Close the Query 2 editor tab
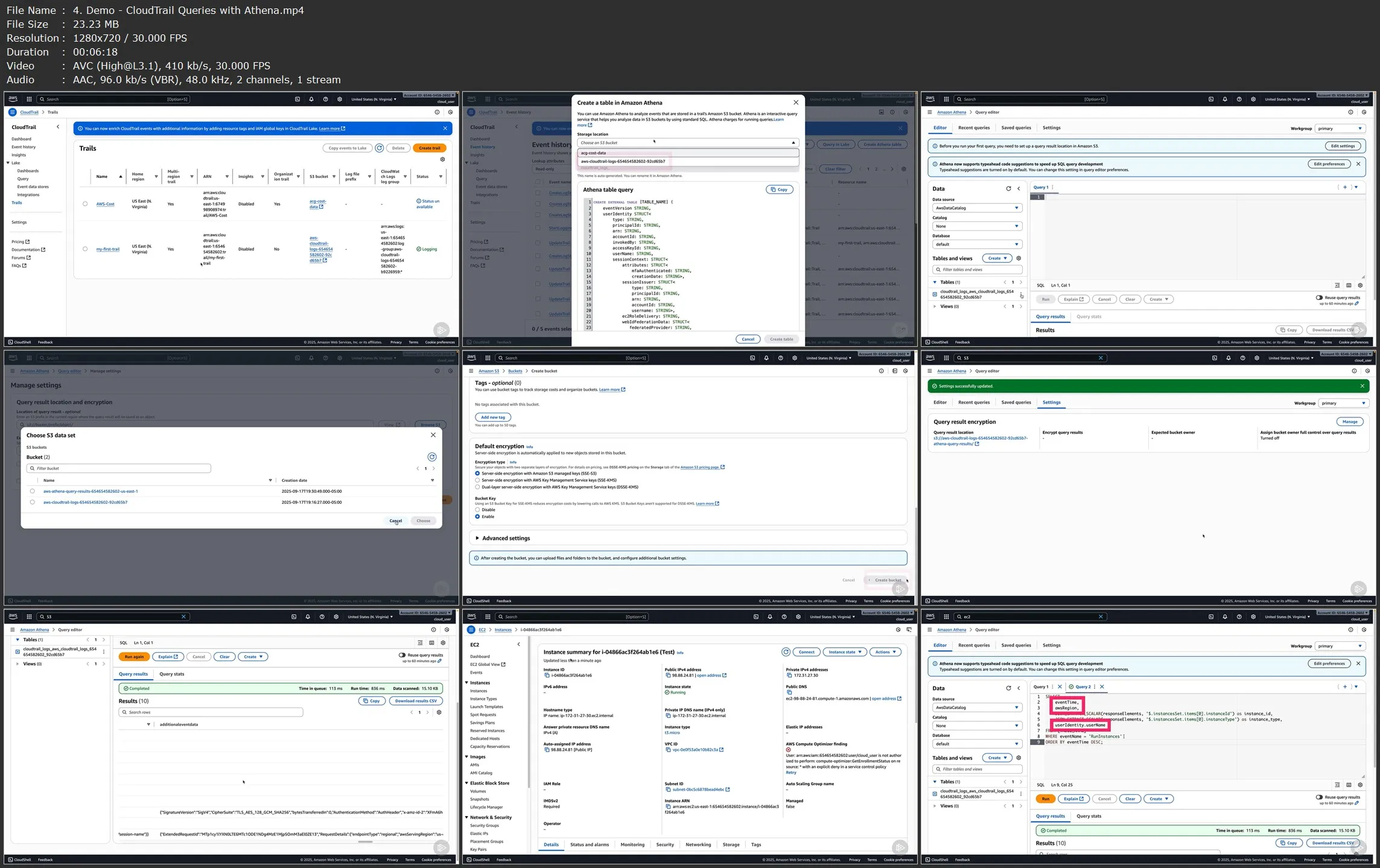The width and height of the screenshot is (1380, 868). click(x=1102, y=686)
